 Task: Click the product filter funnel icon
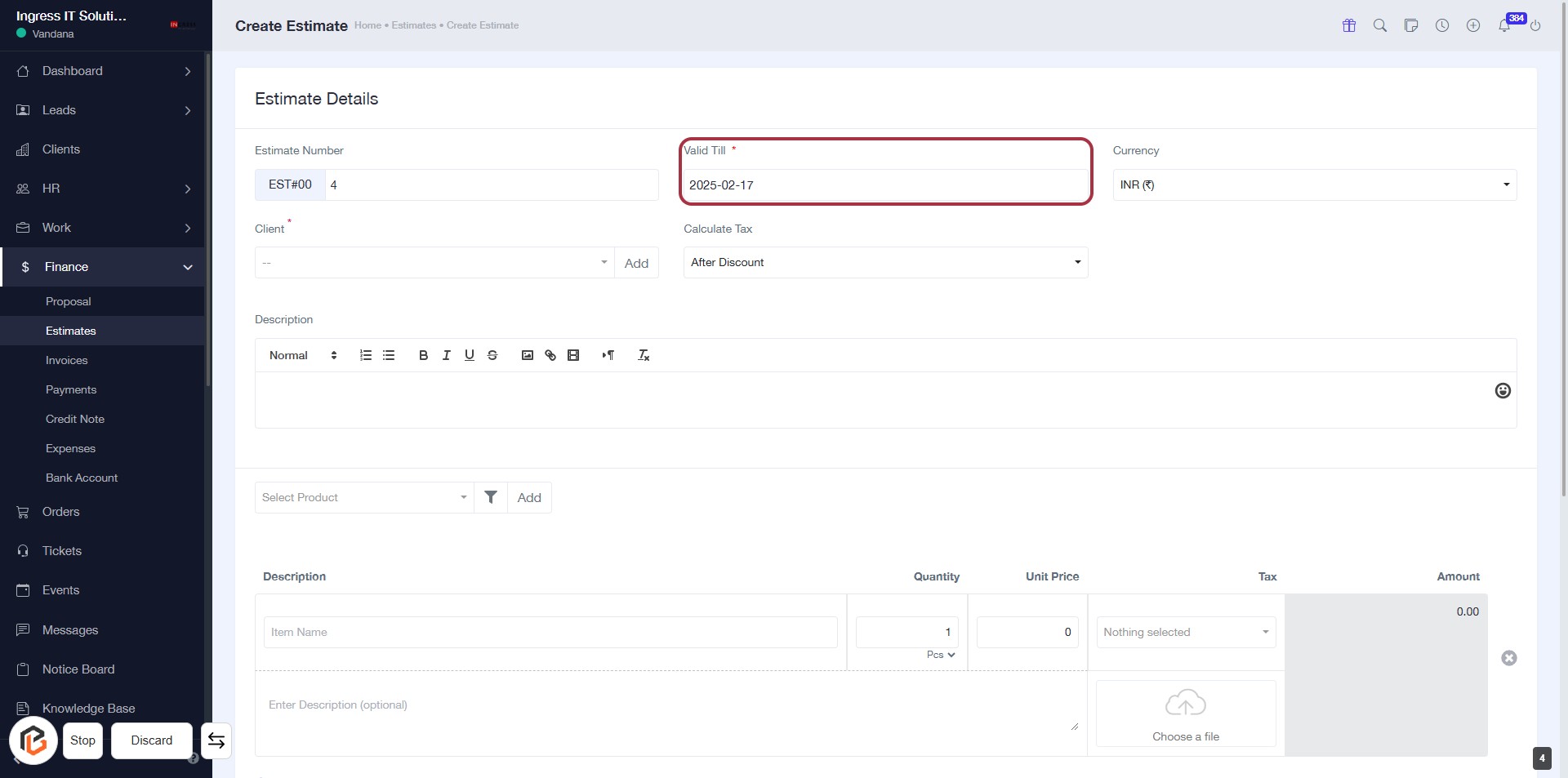[491, 497]
